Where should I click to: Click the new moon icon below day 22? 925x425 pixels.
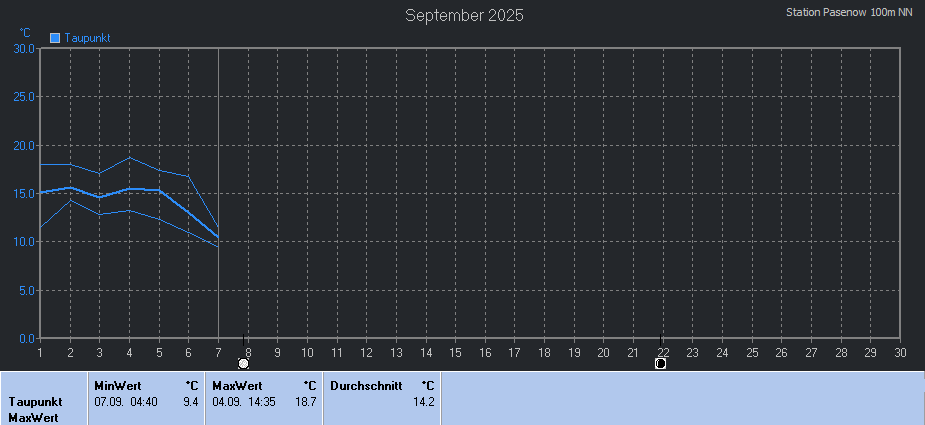pyautogui.click(x=660, y=363)
